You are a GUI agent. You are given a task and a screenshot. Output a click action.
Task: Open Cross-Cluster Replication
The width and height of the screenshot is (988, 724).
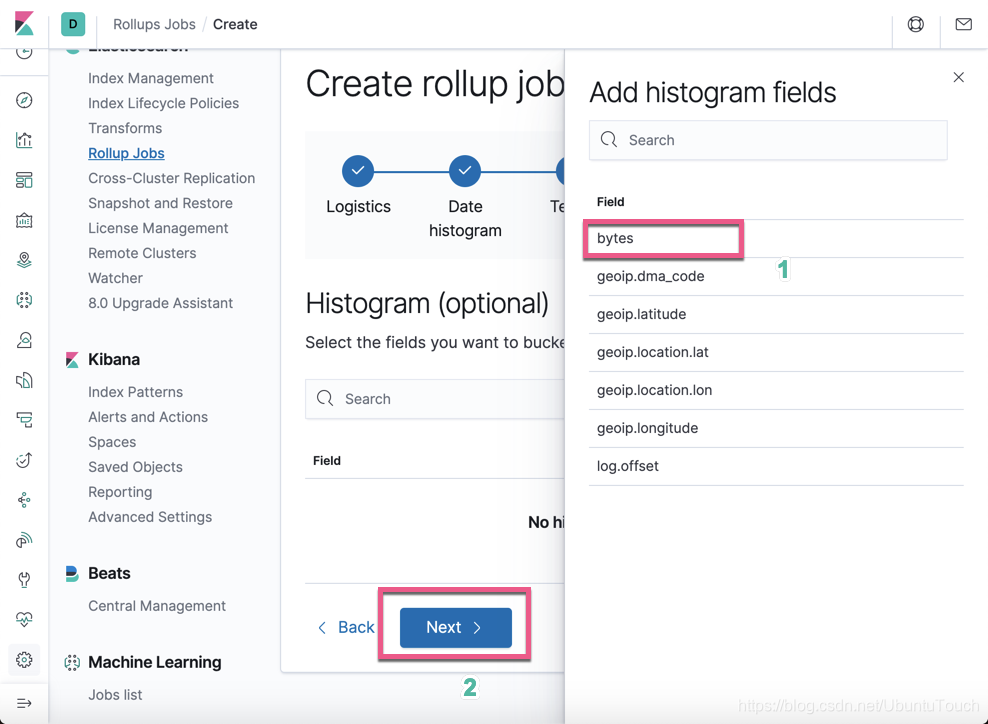coord(171,178)
